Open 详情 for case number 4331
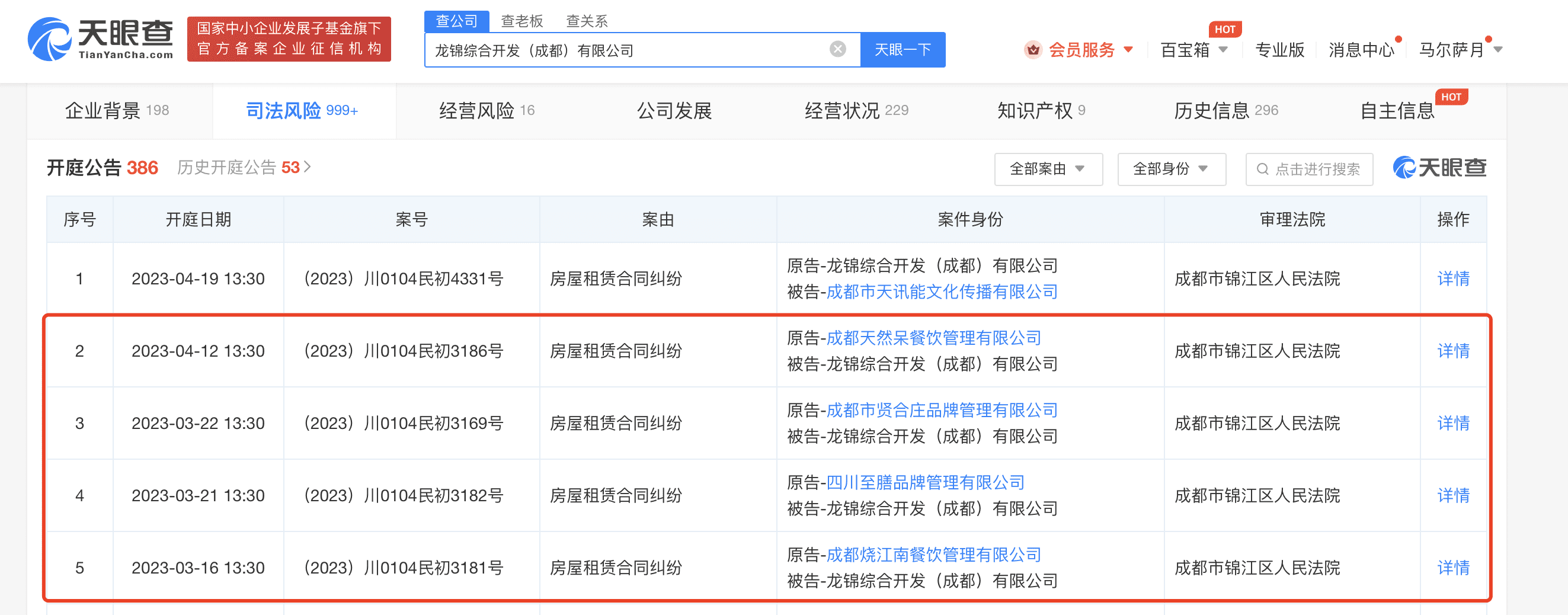This screenshot has width=1568, height=615. (x=1454, y=278)
